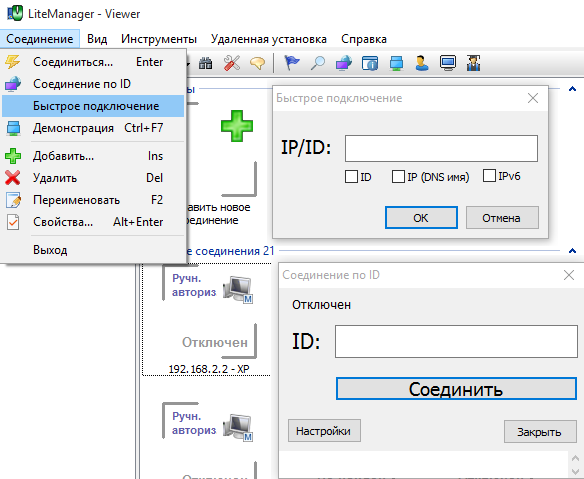Click the Соединить button
The width and height of the screenshot is (584, 479).
[456, 389]
